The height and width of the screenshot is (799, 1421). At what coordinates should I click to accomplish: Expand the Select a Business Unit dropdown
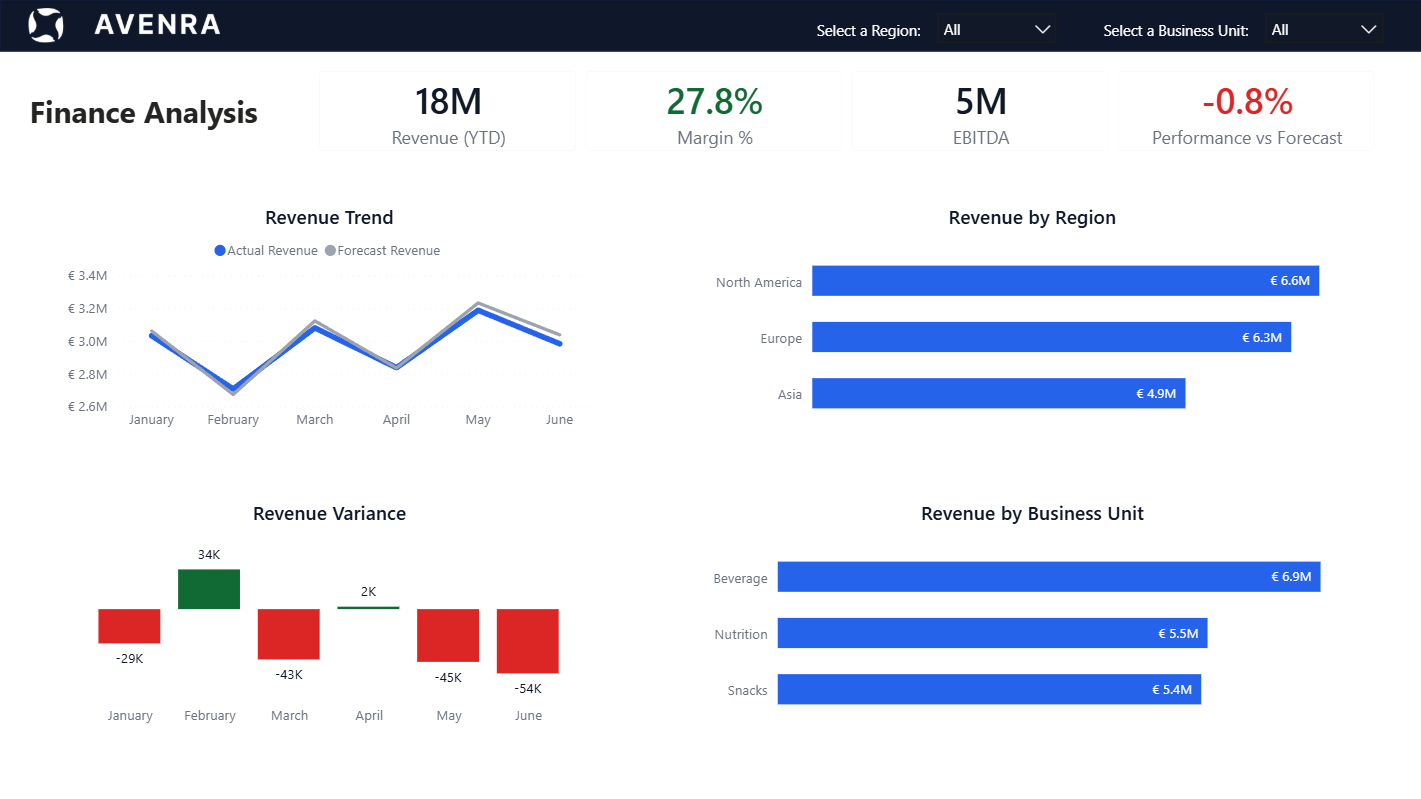coord(1323,30)
